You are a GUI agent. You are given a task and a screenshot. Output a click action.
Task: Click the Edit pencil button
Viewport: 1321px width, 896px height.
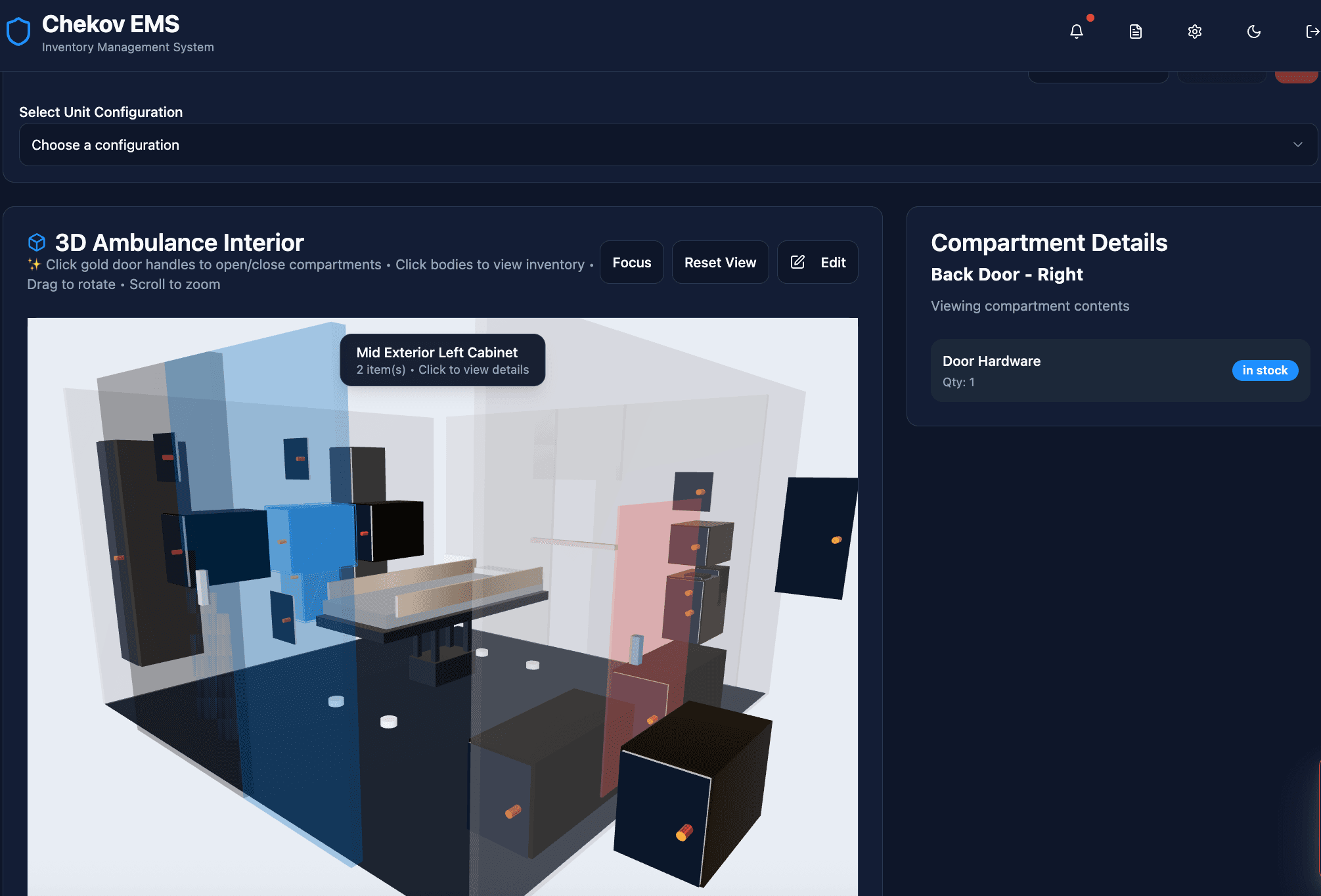click(x=817, y=262)
